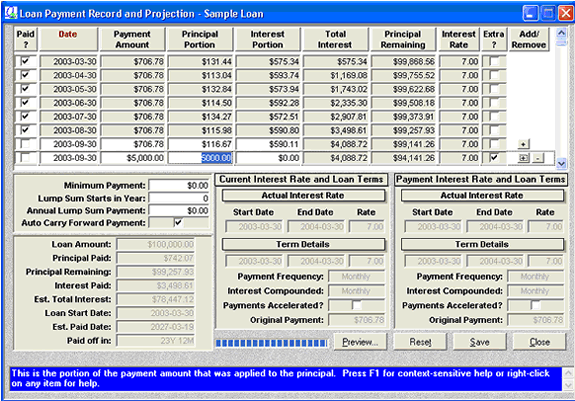The height and width of the screenshot is (401, 575).
Task: Click the blue progress bar beside Preview
Action: (x=272, y=343)
